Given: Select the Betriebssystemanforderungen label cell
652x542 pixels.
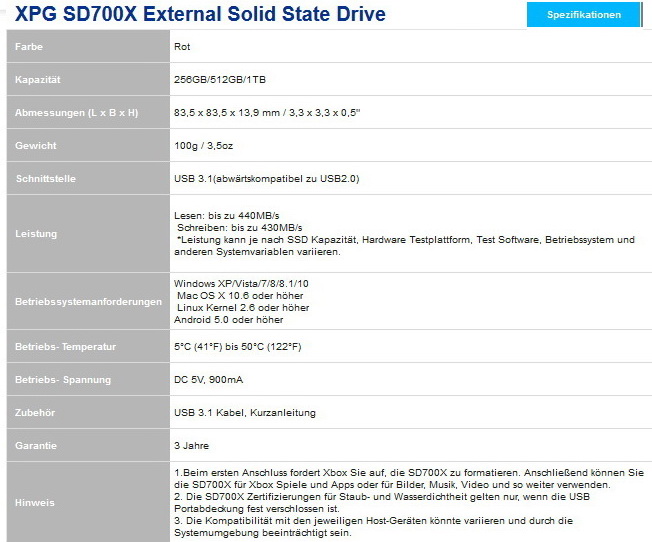Looking at the screenshot, I should pyautogui.click(x=88, y=301).
